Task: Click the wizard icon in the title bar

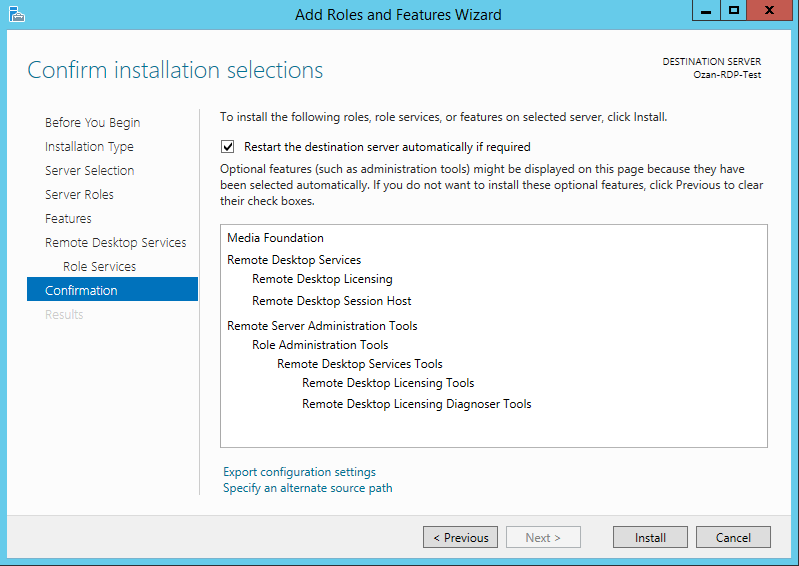Action: tap(15, 14)
